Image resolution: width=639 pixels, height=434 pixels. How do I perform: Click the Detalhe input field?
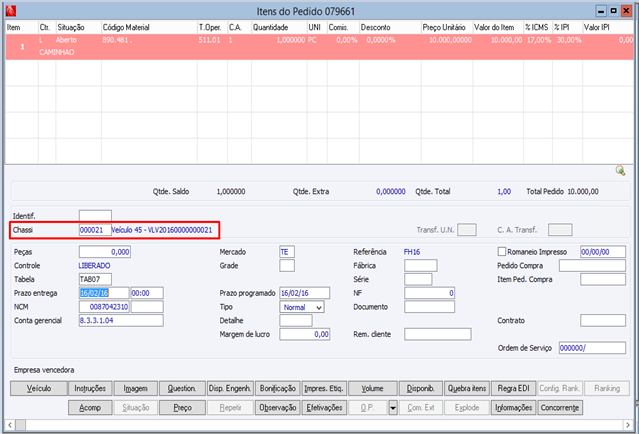tap(296, 321)
